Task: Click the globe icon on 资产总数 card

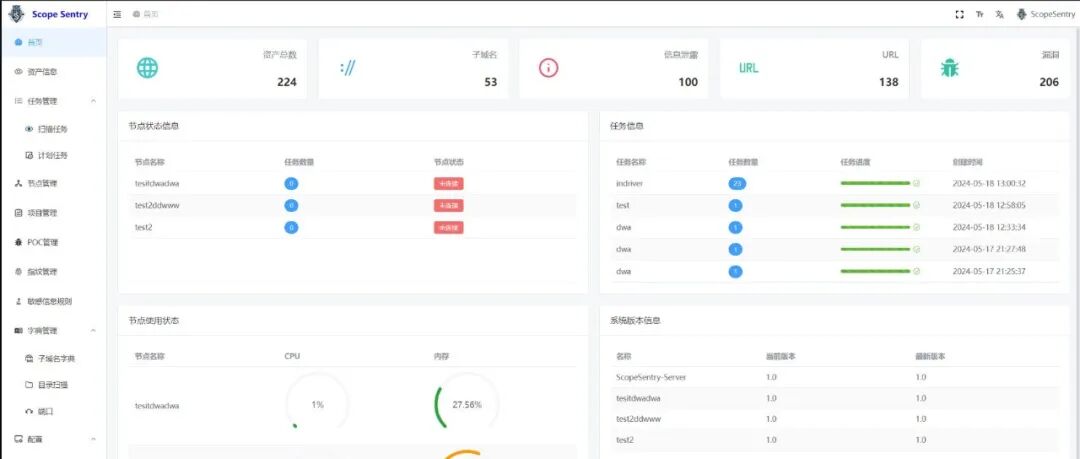Action: click(x=147, y=68)
